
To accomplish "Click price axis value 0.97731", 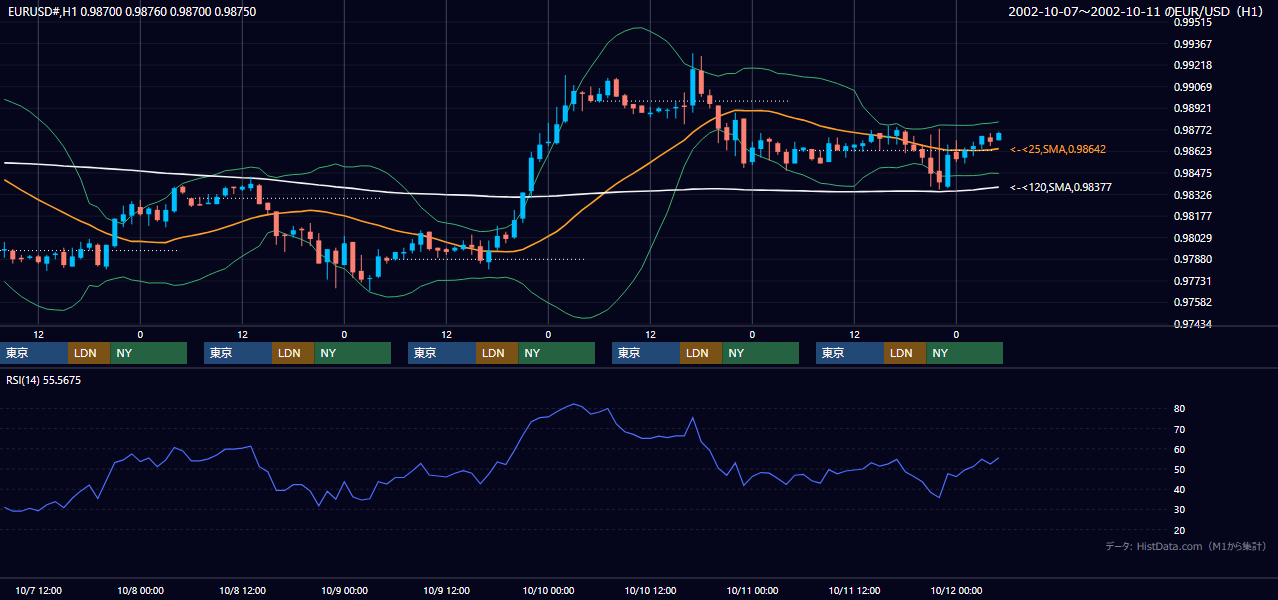I will click(1193, 281).
